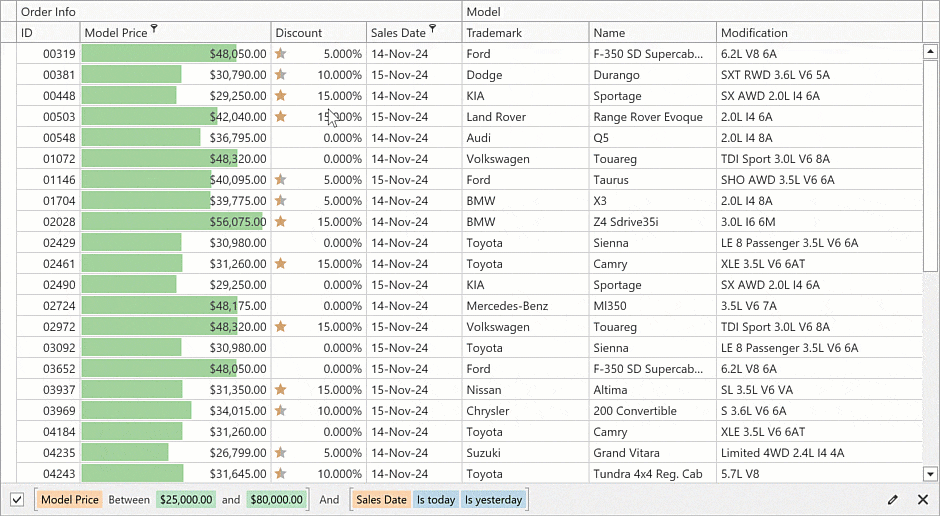The height and width of the screenshot is (516, 940).
Task: Click the discount star icon in row 03969
Action: pyautogui.click(x=281, y=410)
